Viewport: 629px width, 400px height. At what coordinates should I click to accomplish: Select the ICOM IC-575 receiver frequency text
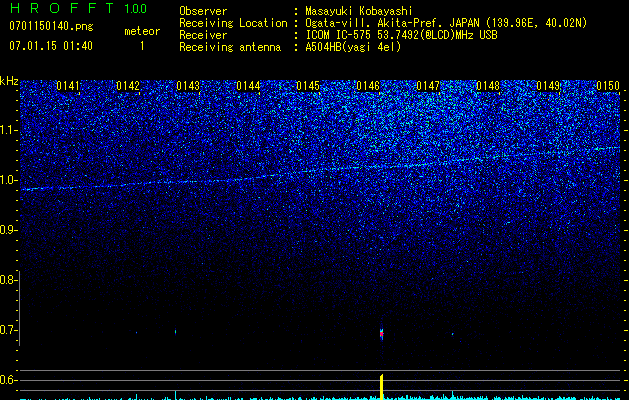coord(401,35)
